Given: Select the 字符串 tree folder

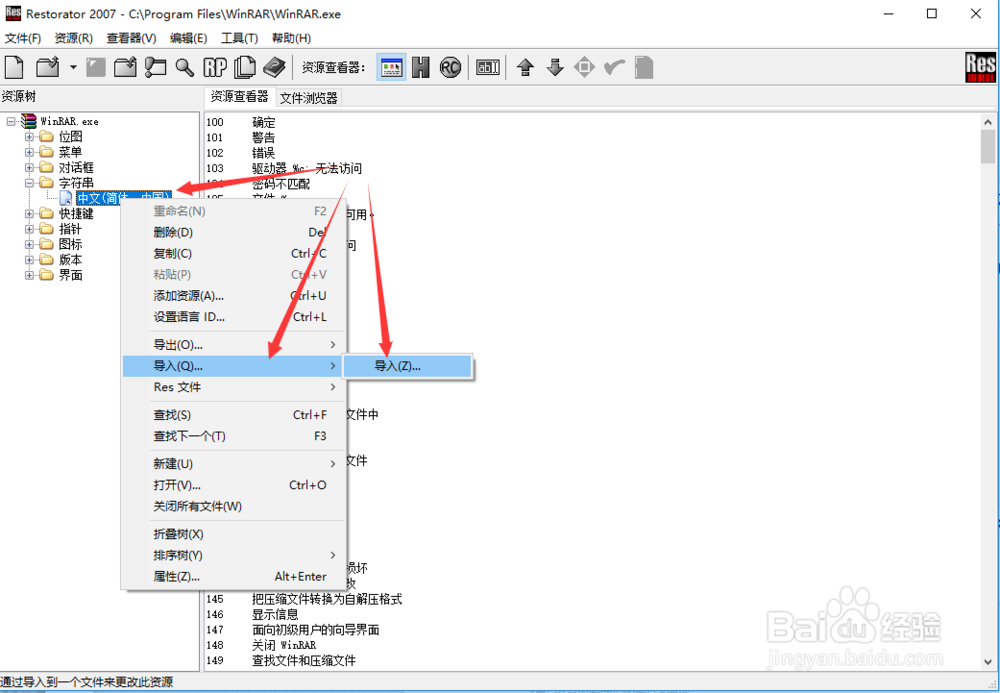Looking at the screenshot, I should point(76,183).
